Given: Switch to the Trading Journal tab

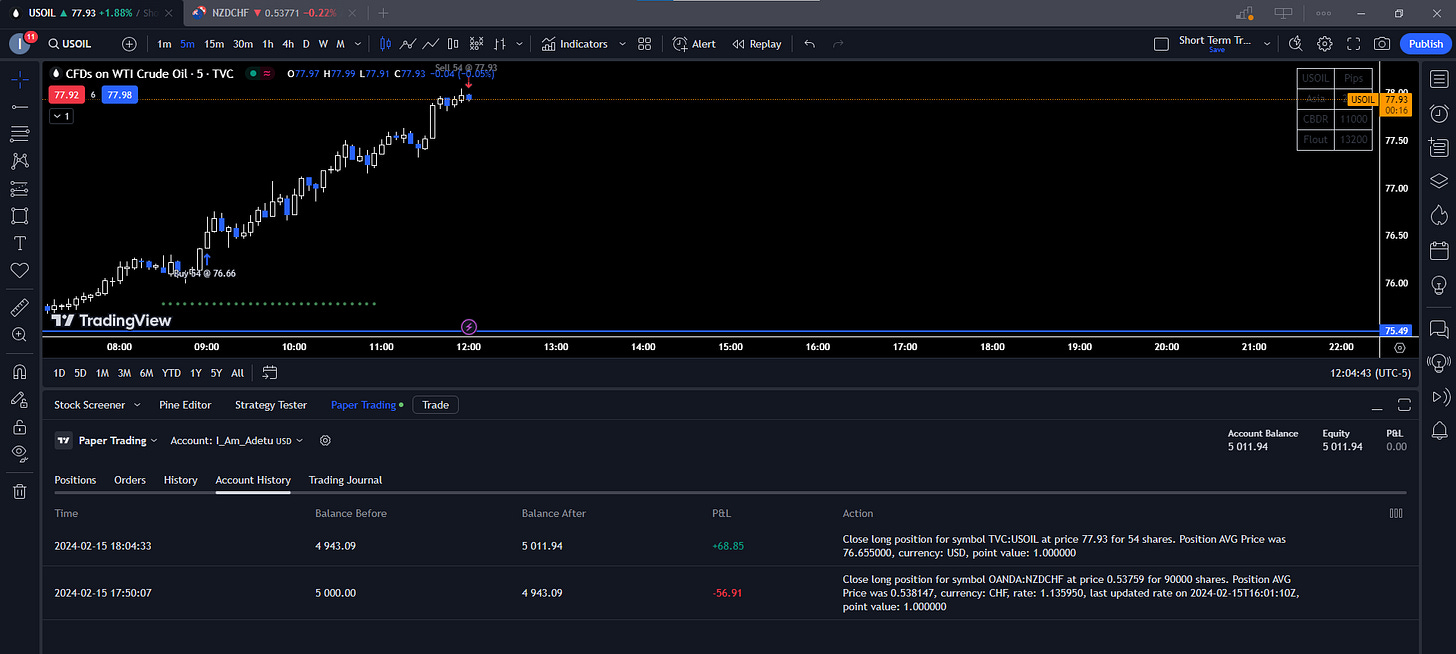Looking at the screenshot, I should point(345,480).
